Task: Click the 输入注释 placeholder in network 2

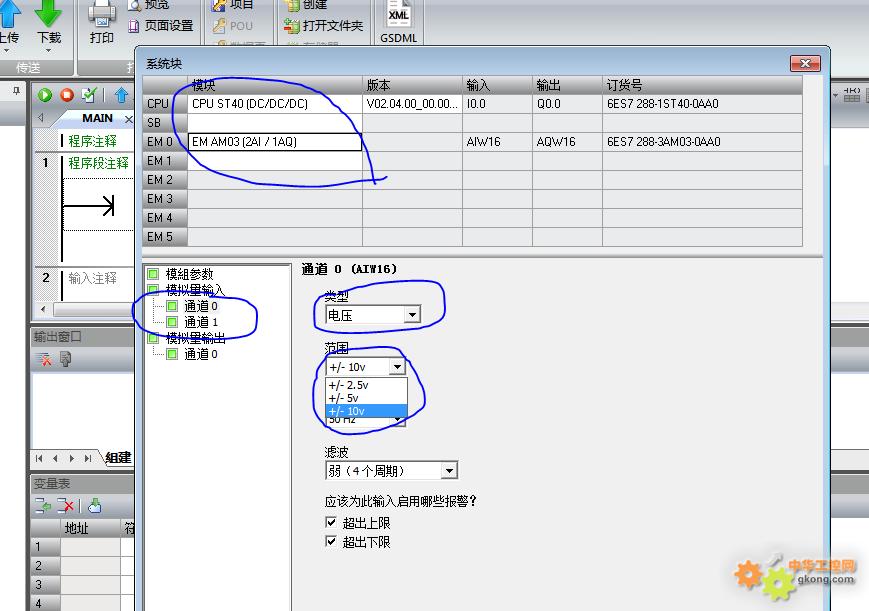Action: tap(93, 278)
